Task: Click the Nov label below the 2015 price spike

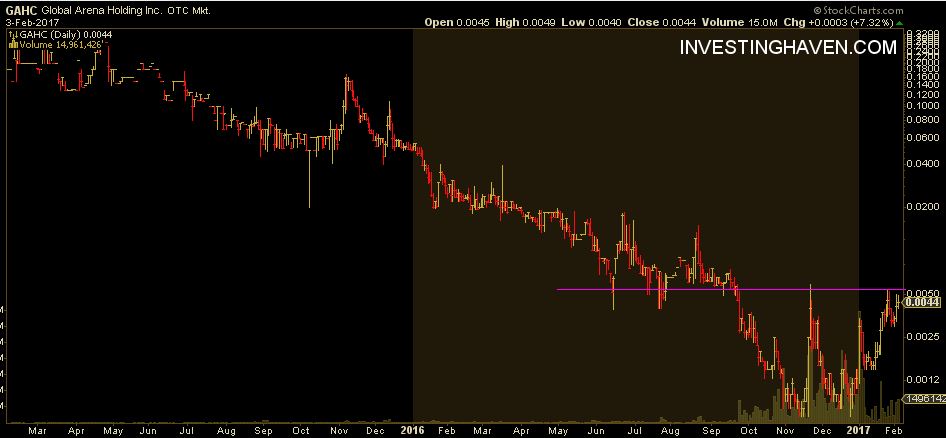Action: click(x=339, y=429)
